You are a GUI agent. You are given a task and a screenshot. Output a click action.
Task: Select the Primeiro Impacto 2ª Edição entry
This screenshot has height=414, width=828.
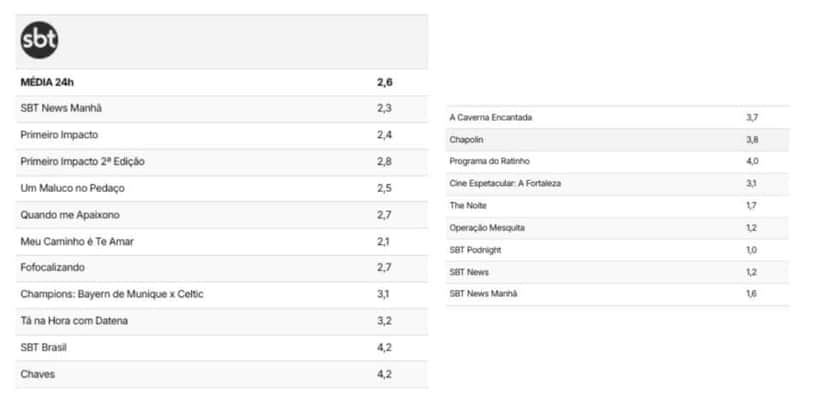222,162
